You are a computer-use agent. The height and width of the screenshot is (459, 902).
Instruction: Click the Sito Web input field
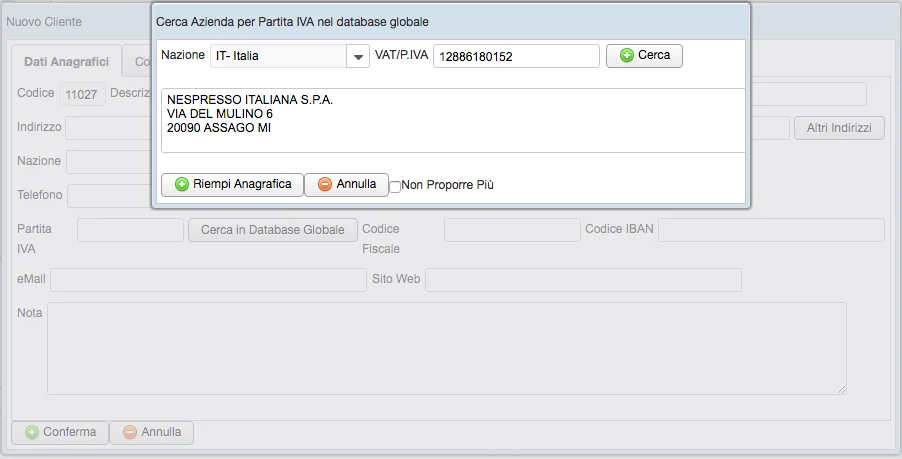[583, 280]
